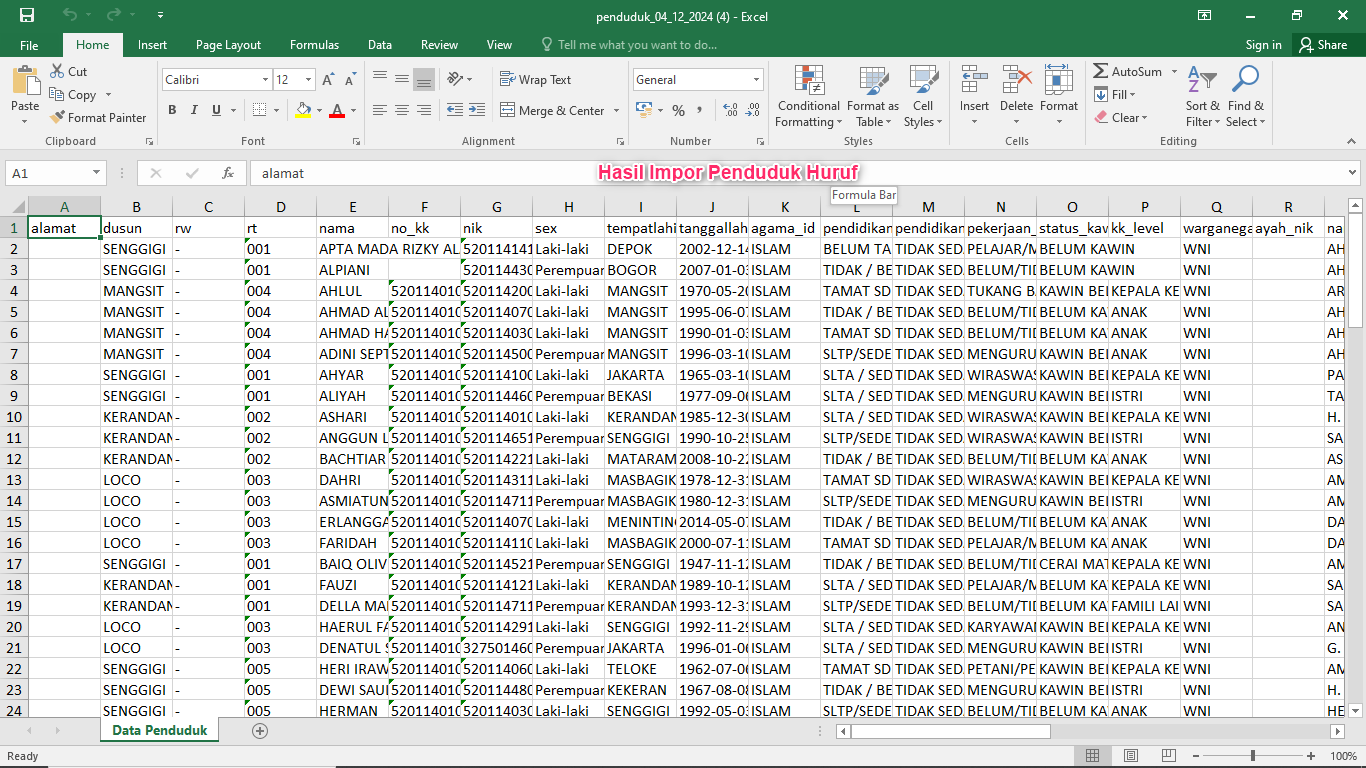The width and height of the screenshot is (1366, 768).
Task: Click Decrease Decimal icon
Action: [752, 111]
